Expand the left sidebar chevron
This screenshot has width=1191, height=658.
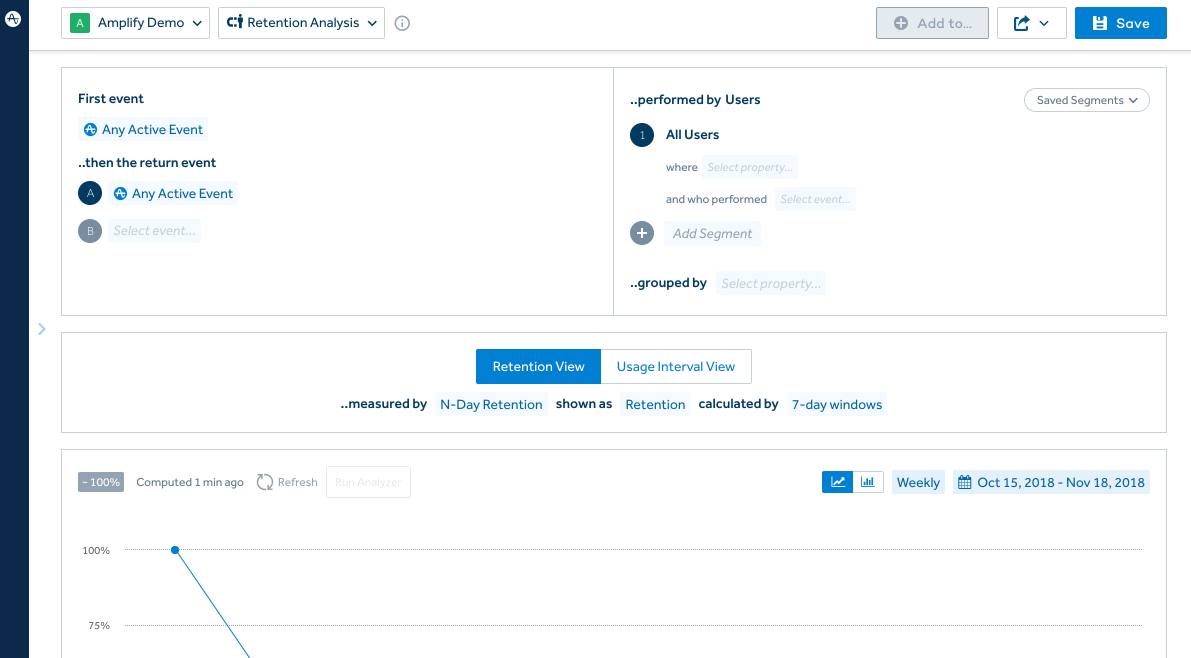[x=41, y=328]
